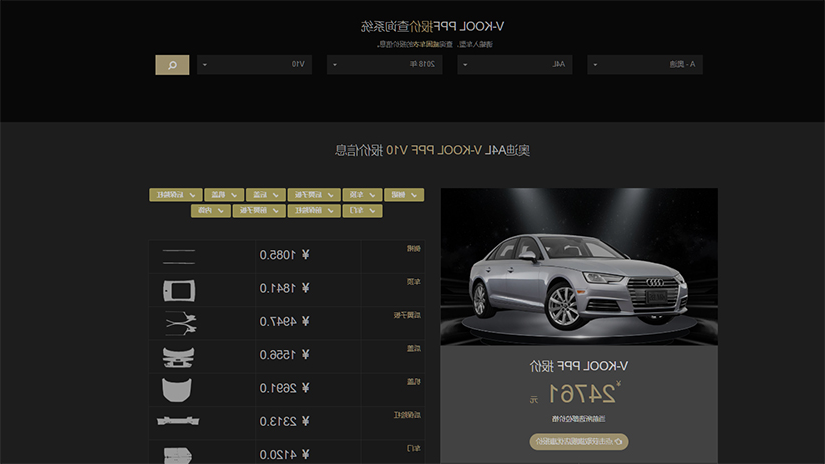825x464 pixels.
Task: Open the 2018年 year dropdown
Action: (x=385, y=65)
